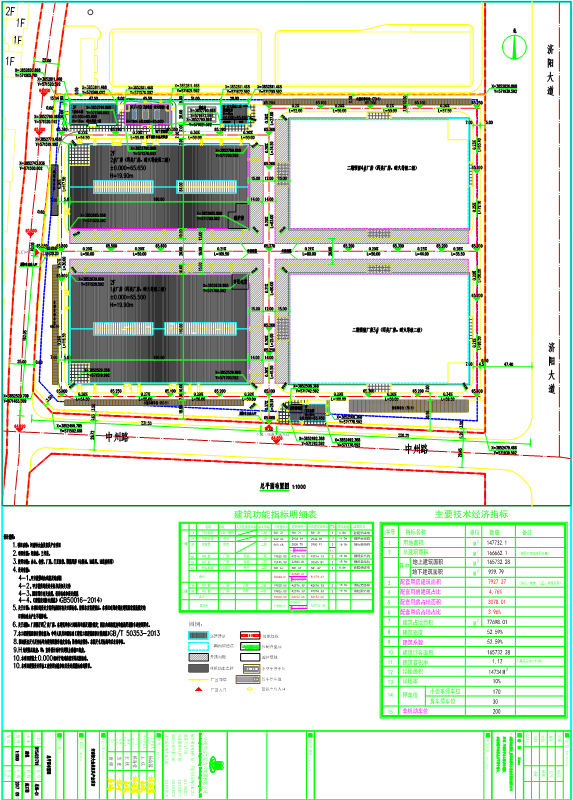Image resolution: width=573 pixels, height=800 pixels.
Task: Click the dark gray solid legend swatch
Action: [x=198, y=668]
